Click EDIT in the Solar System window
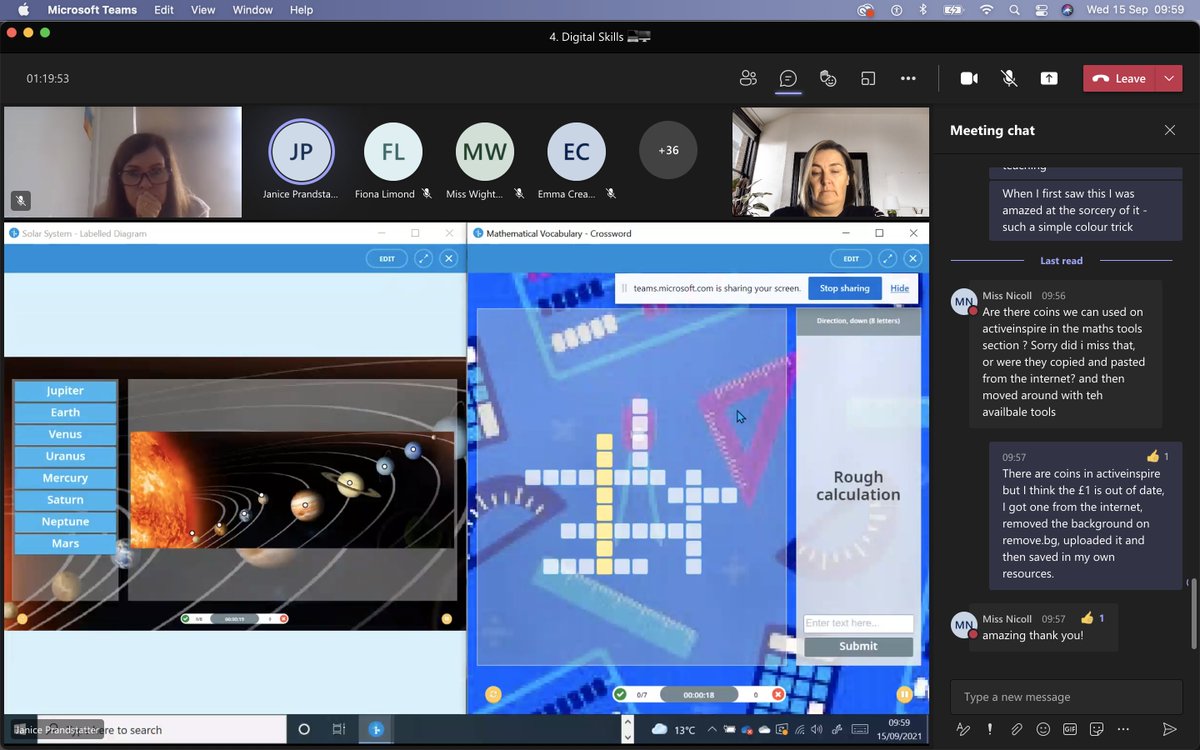Screen dimensions: 1200x750 pos(386,258)
